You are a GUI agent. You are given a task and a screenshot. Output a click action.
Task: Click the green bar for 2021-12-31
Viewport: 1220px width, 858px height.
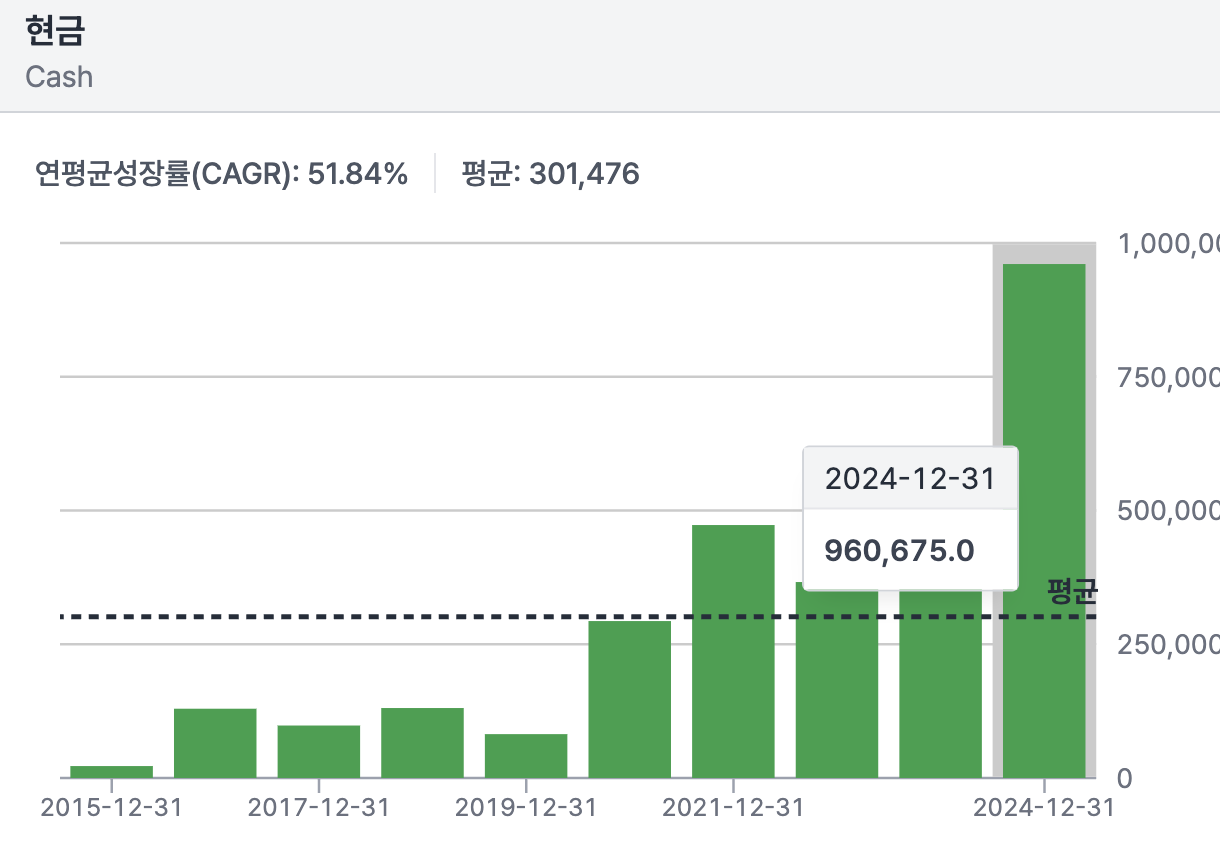(x=733, y=650)
